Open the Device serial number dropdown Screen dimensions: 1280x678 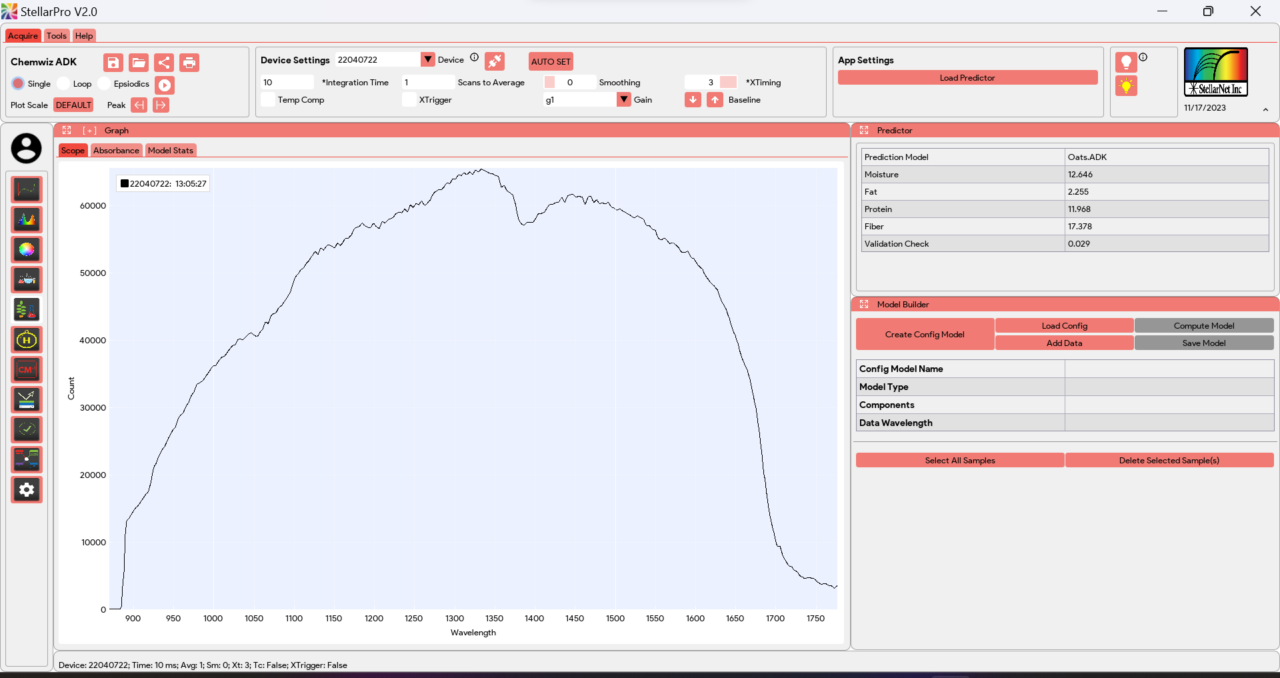click(427, 60)
